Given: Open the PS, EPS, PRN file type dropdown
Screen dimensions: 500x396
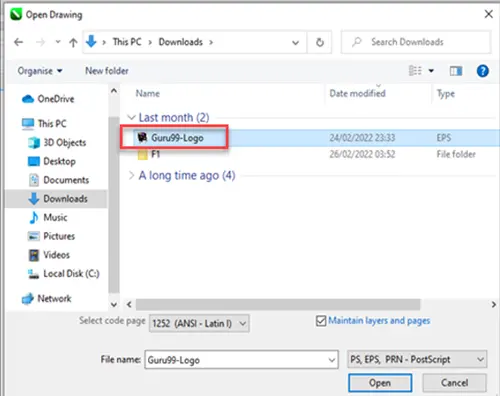Looking at the screenshot, I should coord(417,359).
